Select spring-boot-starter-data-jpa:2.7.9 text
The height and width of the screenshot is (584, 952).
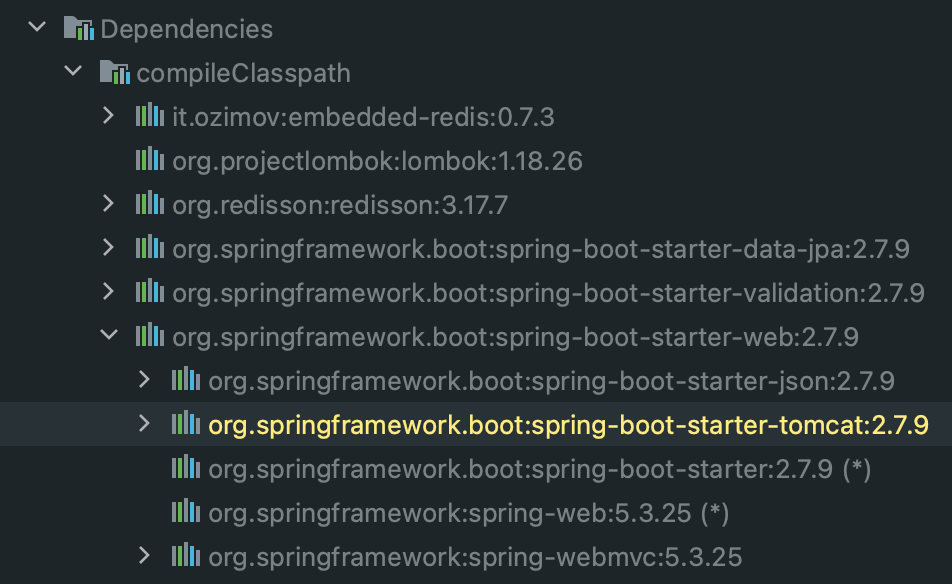pyautogui.click(x=541, y=250)
